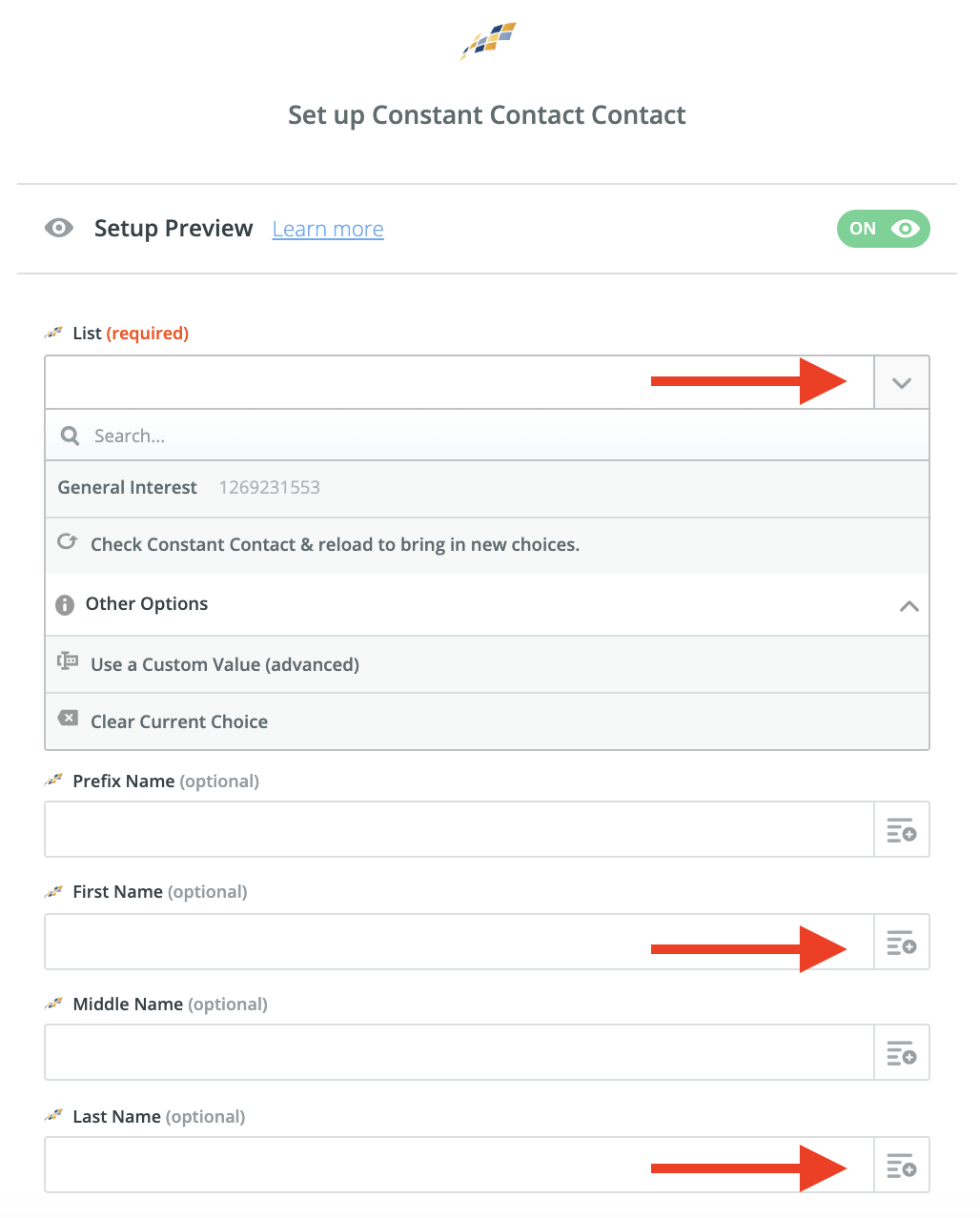This screenshot has height=1218, width=980.
Task: Open the Learn more link
Action: (328, 230)
